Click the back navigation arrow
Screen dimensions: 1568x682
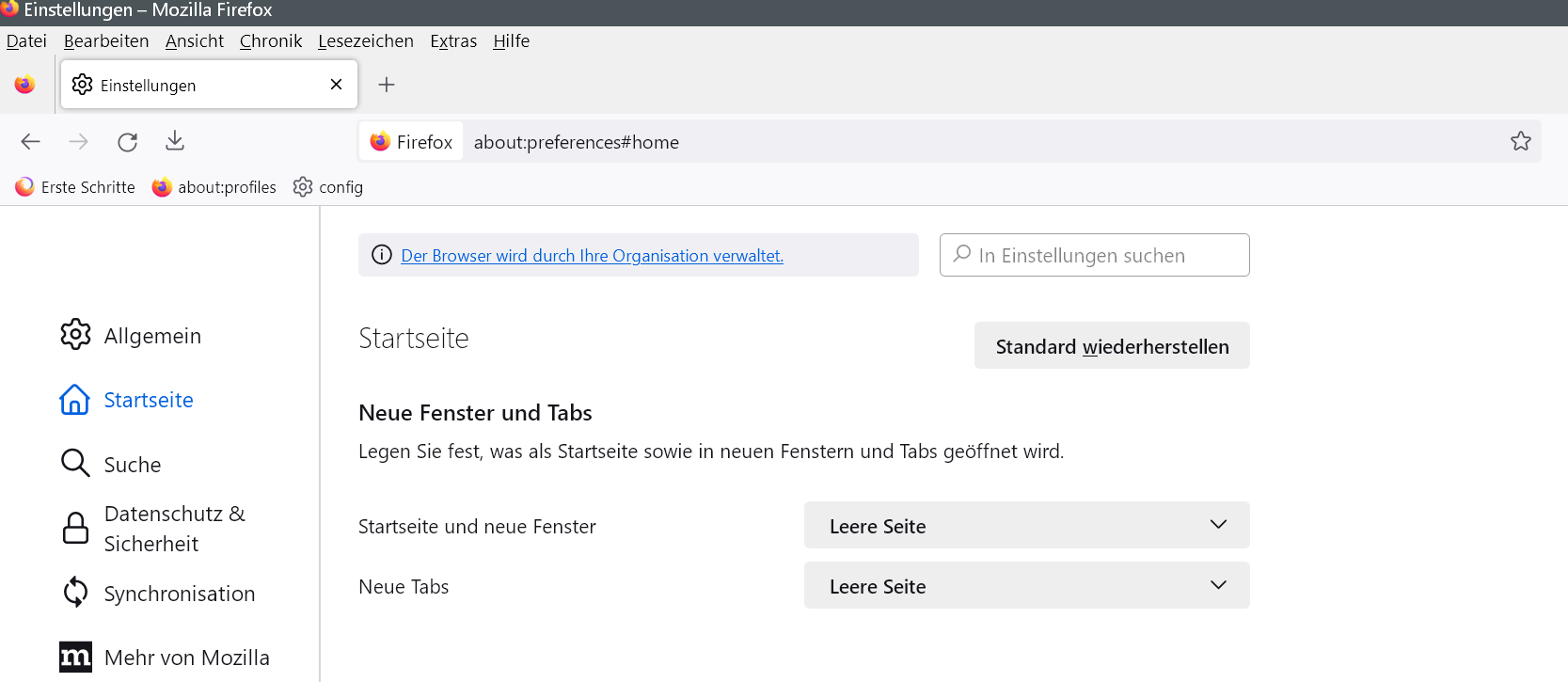(30, 142)
